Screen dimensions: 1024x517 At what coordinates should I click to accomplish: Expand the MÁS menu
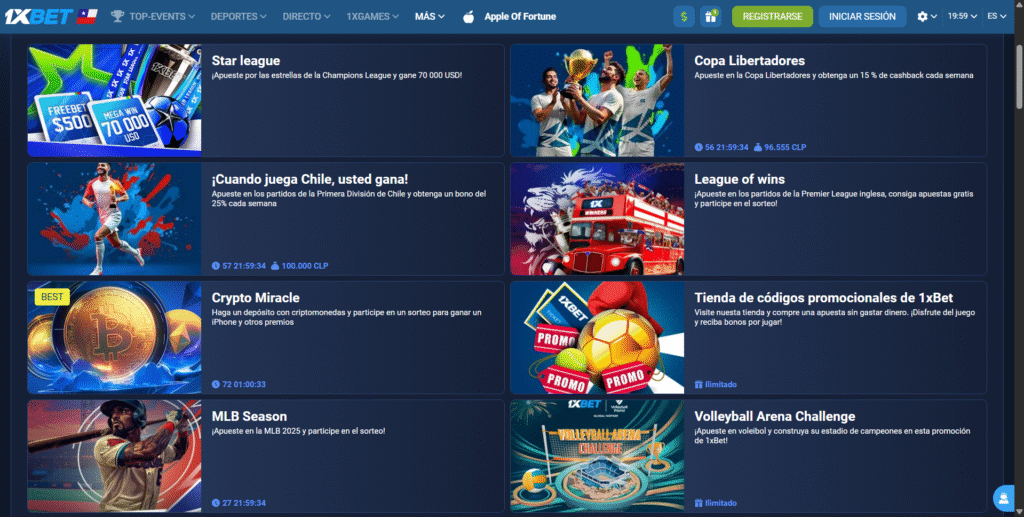[x=430, y=16]
